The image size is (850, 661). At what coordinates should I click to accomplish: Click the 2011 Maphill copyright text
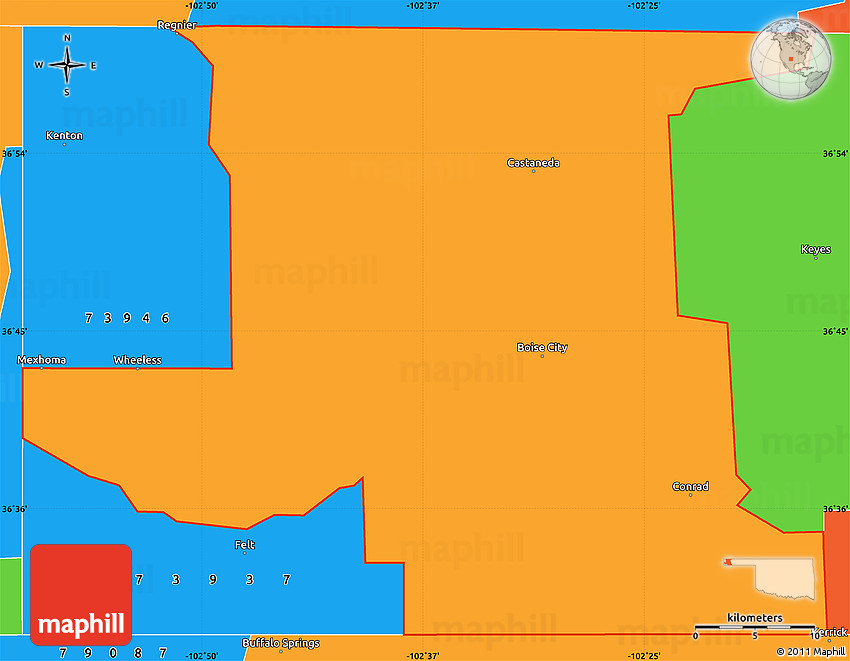(x=810, y=652)
